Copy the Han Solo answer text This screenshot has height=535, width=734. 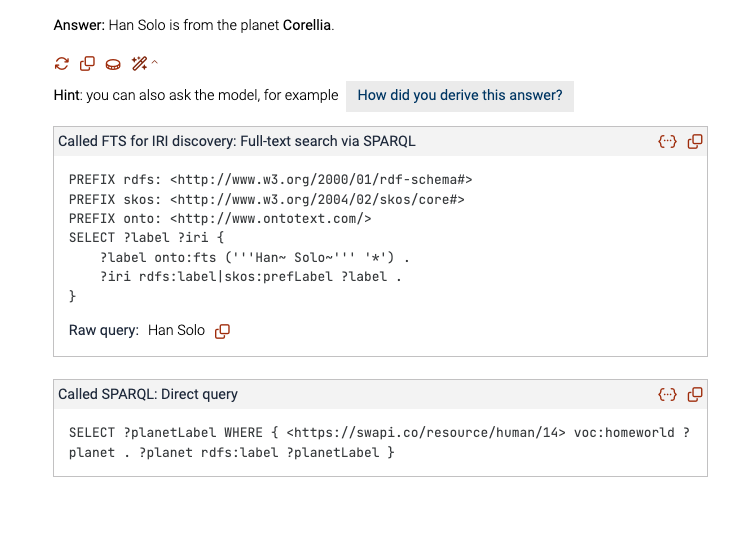(88, 64)
